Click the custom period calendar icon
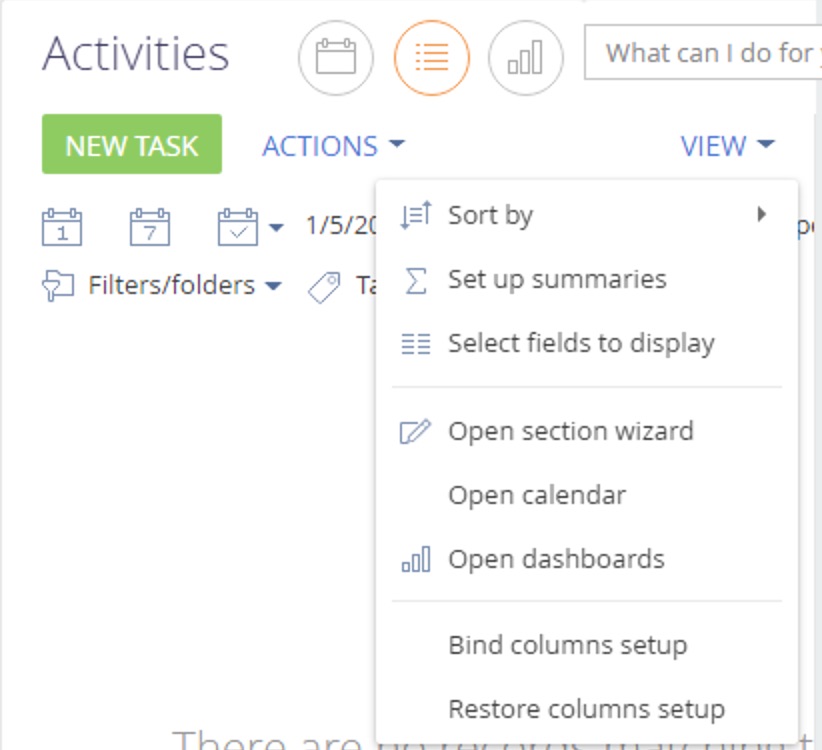 [x=237, y=227]
